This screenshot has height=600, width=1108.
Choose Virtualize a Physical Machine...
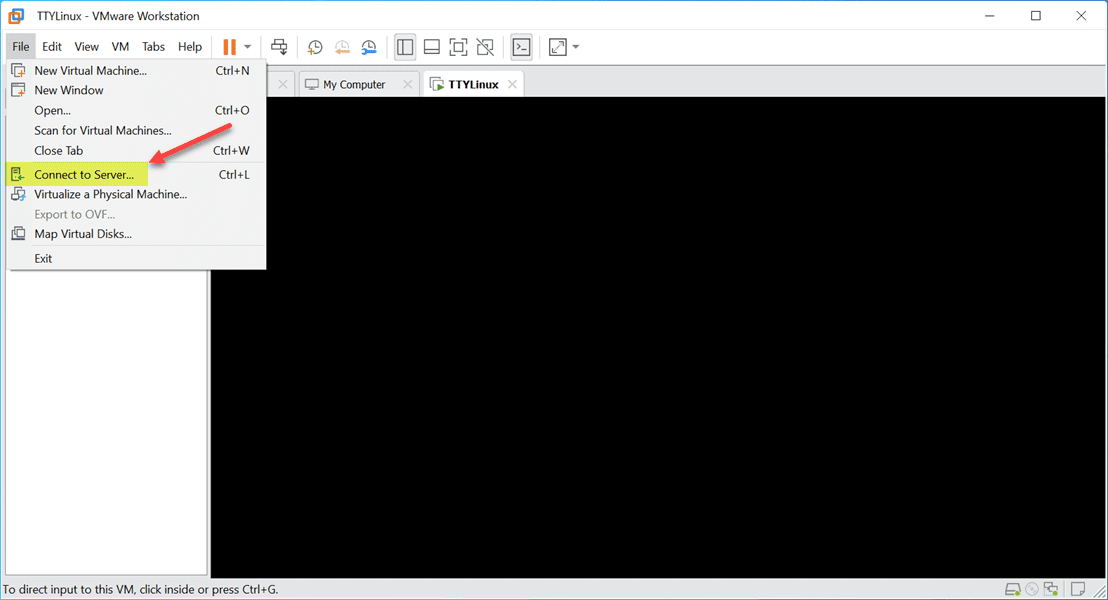pos(136,194)
